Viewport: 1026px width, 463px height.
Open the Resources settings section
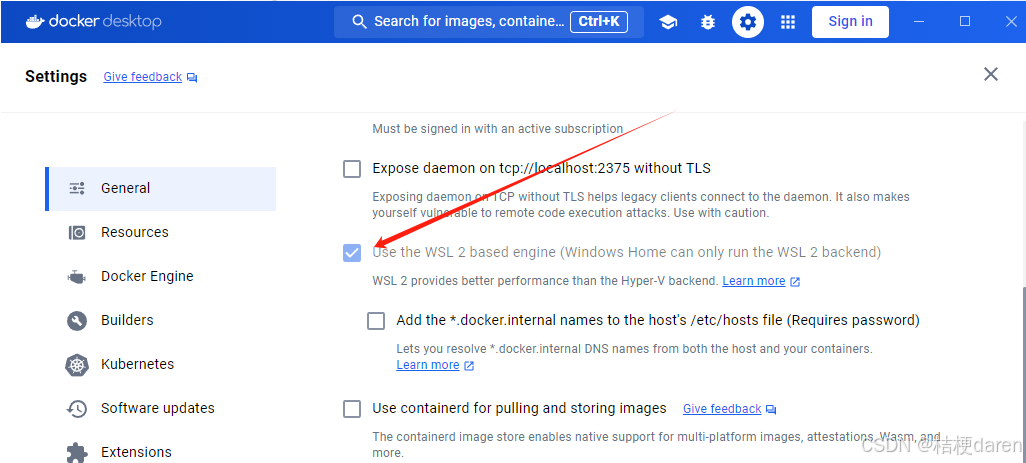(160, 232)
